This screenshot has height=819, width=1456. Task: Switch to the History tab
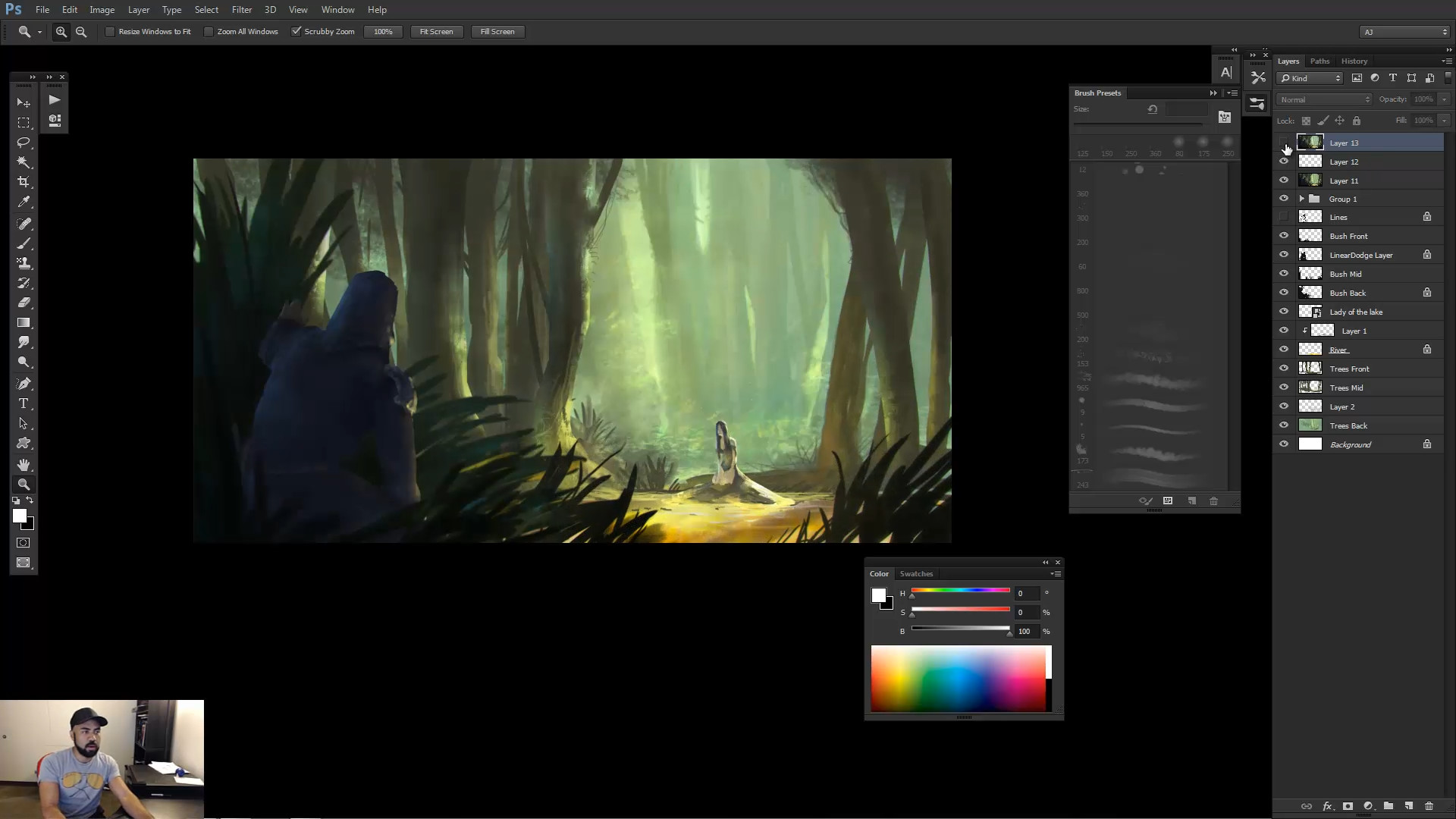(x=1354, y=61)
